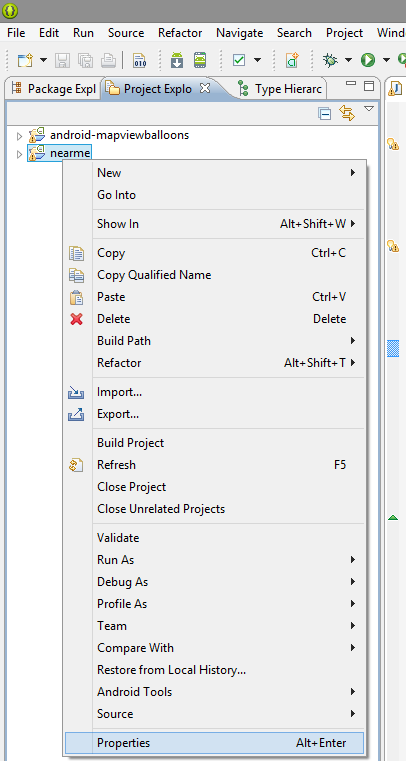Open the Project Explorer view menu triangle
The height and width of the screenshot is (761, 406).
[x=369, y=109]
